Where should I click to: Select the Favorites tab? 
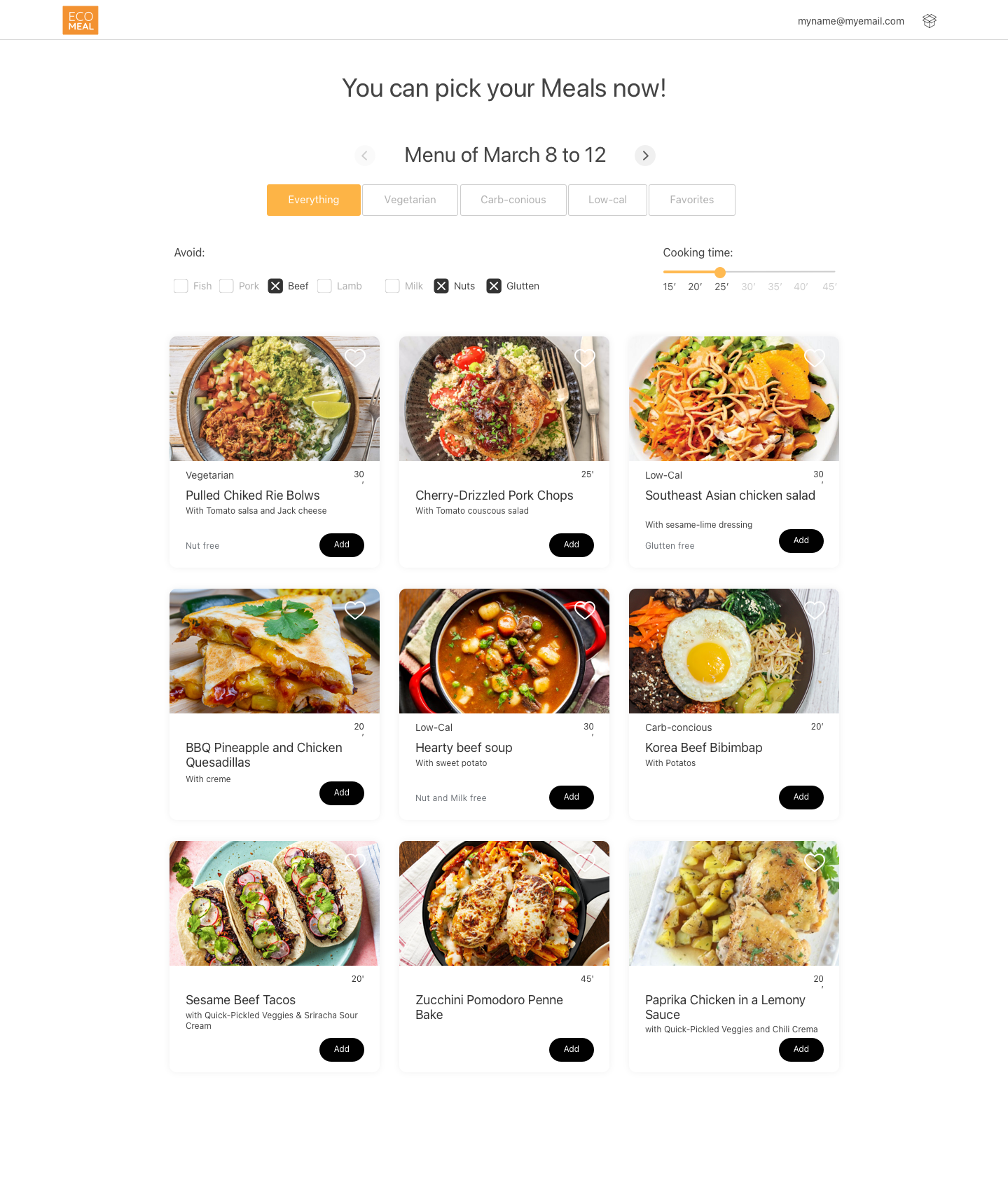[x=692, y=200]
